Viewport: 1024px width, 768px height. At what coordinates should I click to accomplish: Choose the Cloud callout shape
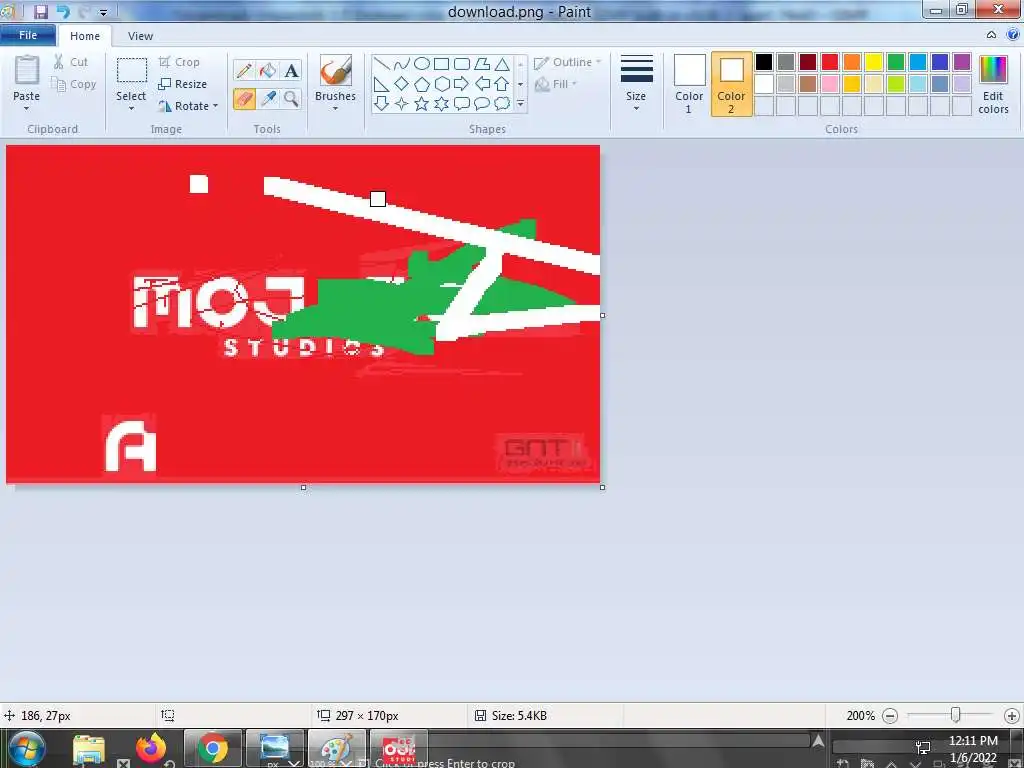coord(502,103)
